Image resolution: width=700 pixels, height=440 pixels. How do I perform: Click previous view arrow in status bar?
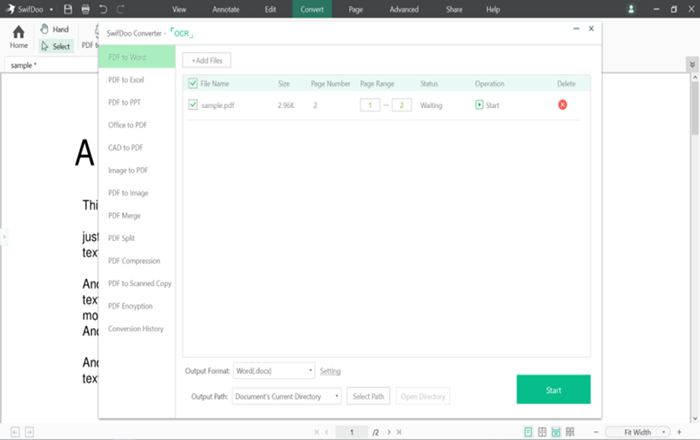pyautogui.click(x=15, y=432)
